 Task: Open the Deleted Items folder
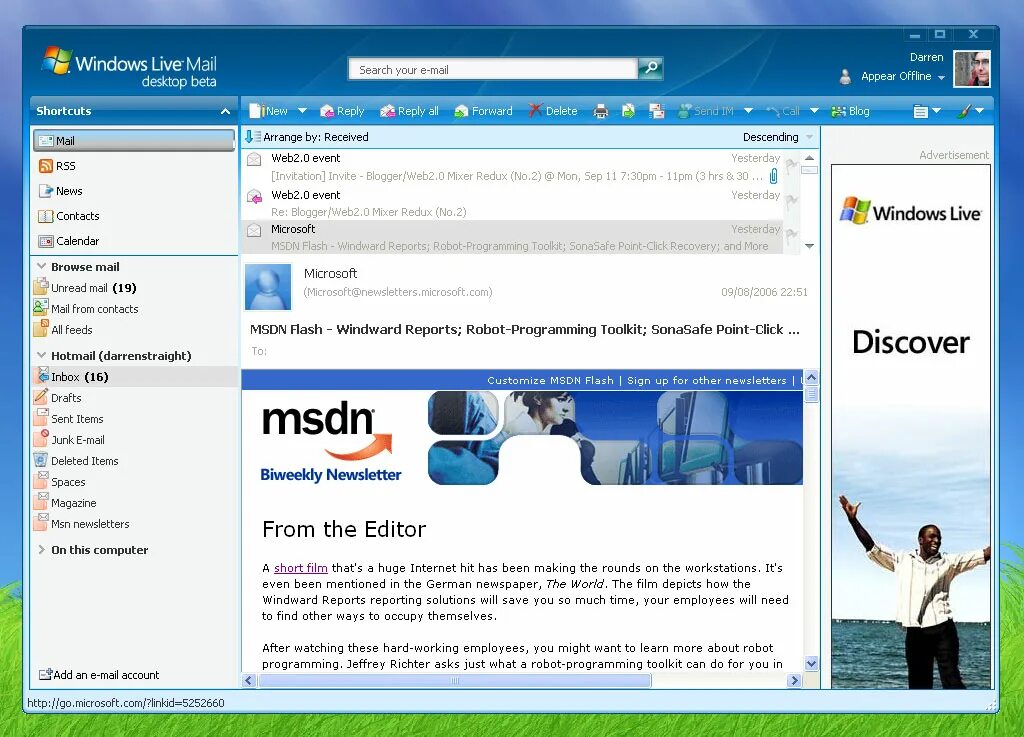[76, 461]
